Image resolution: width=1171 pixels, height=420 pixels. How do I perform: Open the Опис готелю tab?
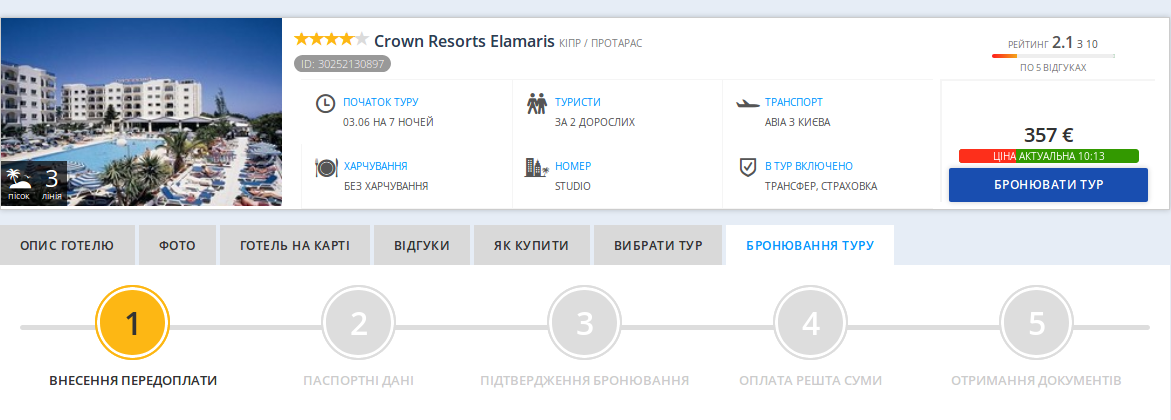pyautogui.click(x=67, y=245)
